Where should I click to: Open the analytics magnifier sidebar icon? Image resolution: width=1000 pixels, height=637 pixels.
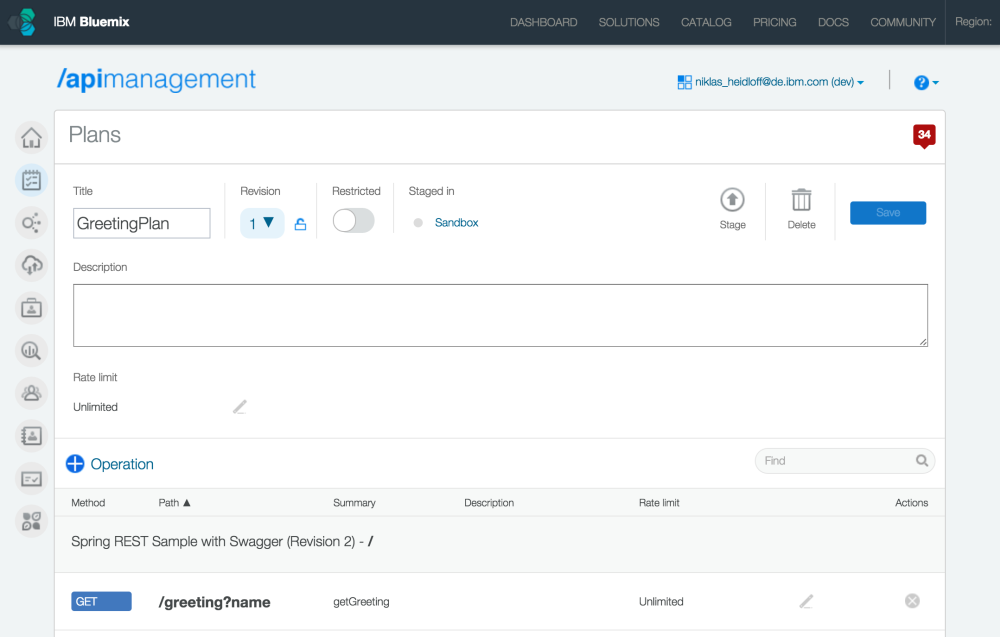pos(31,351)
